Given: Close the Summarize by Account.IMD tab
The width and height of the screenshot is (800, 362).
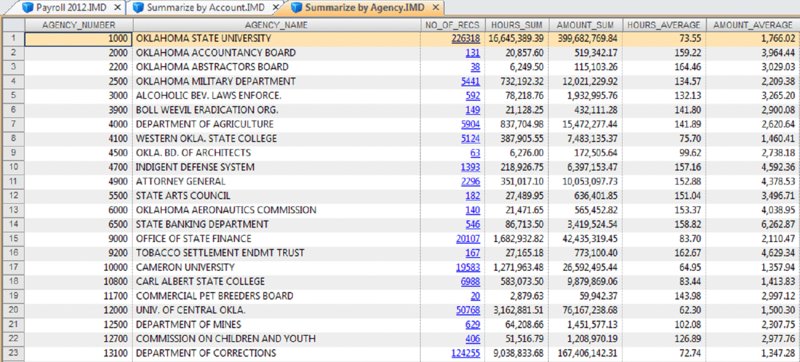Looking at the screenshot, I should tap(277, 8).
